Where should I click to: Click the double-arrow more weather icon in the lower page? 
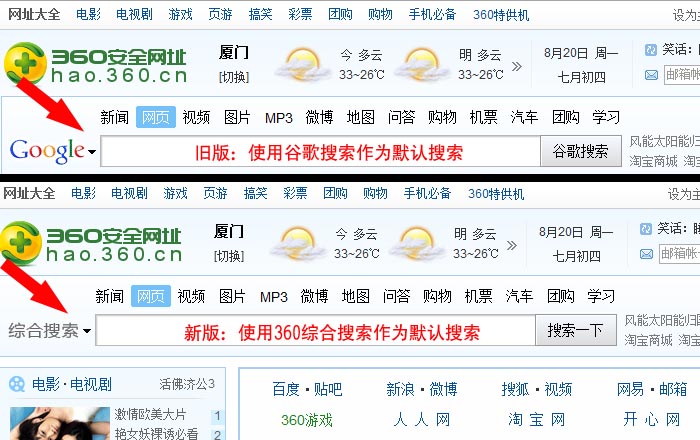(512, 245)
